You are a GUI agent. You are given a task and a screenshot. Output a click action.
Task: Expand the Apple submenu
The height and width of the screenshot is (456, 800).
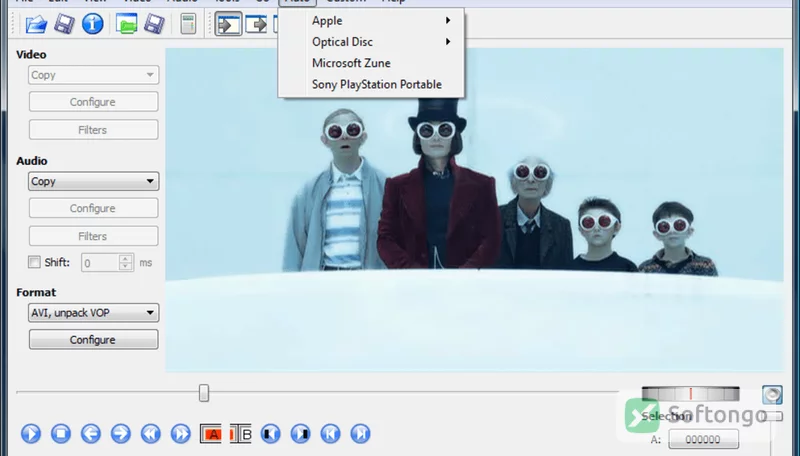[371, 20]
